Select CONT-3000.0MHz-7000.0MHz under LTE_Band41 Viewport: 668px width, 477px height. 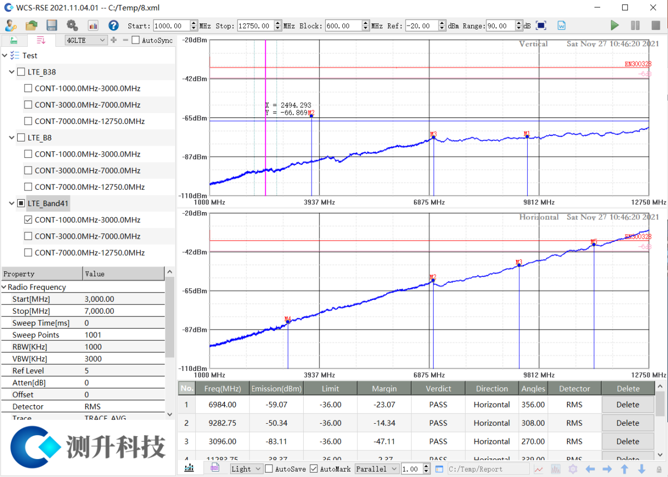coord(28,236)
